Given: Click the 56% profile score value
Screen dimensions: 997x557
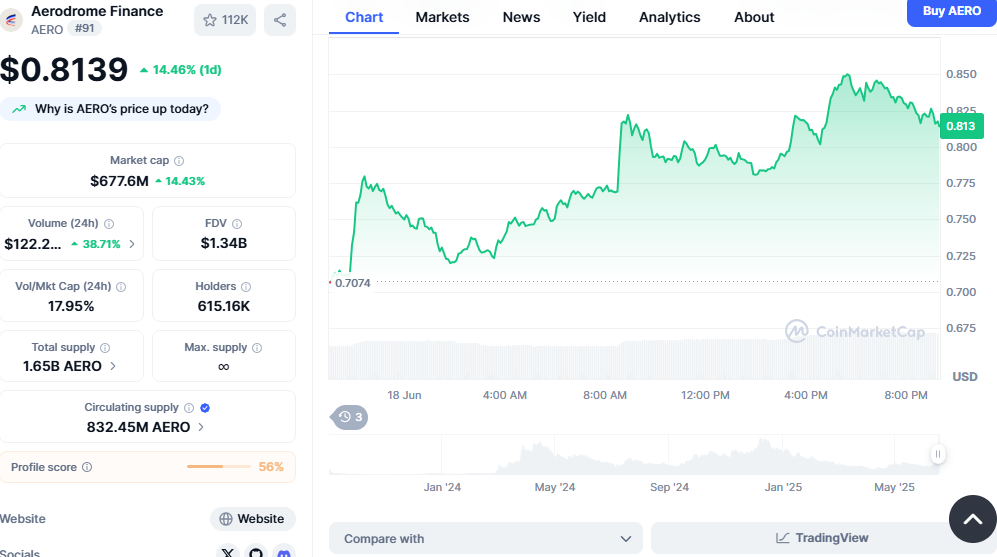Looking at the screenshot, I should (271, 467).
